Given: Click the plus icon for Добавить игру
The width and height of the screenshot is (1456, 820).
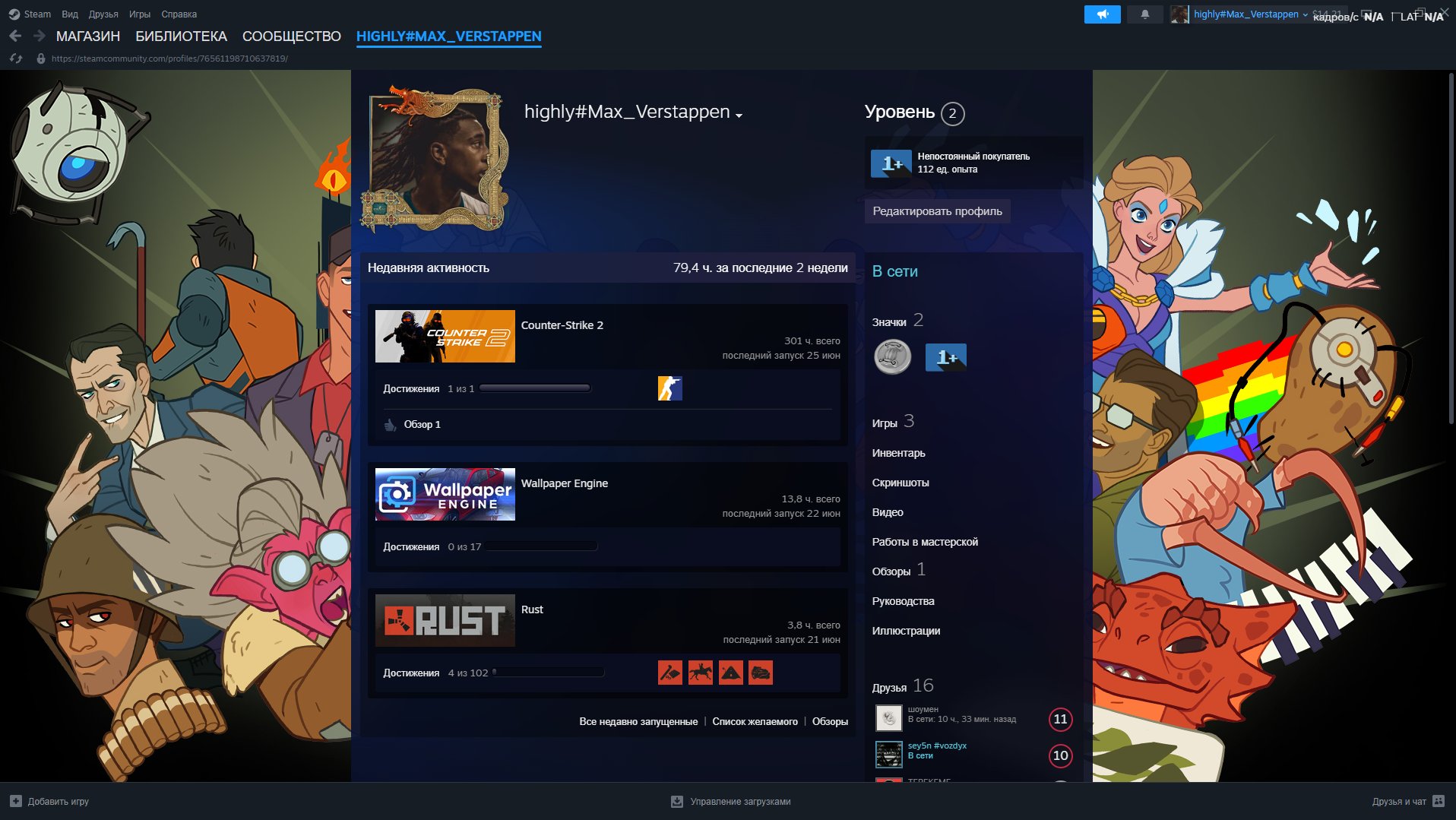Looking at the screenshot, I should pyautogui.click(x=16, y=801).
